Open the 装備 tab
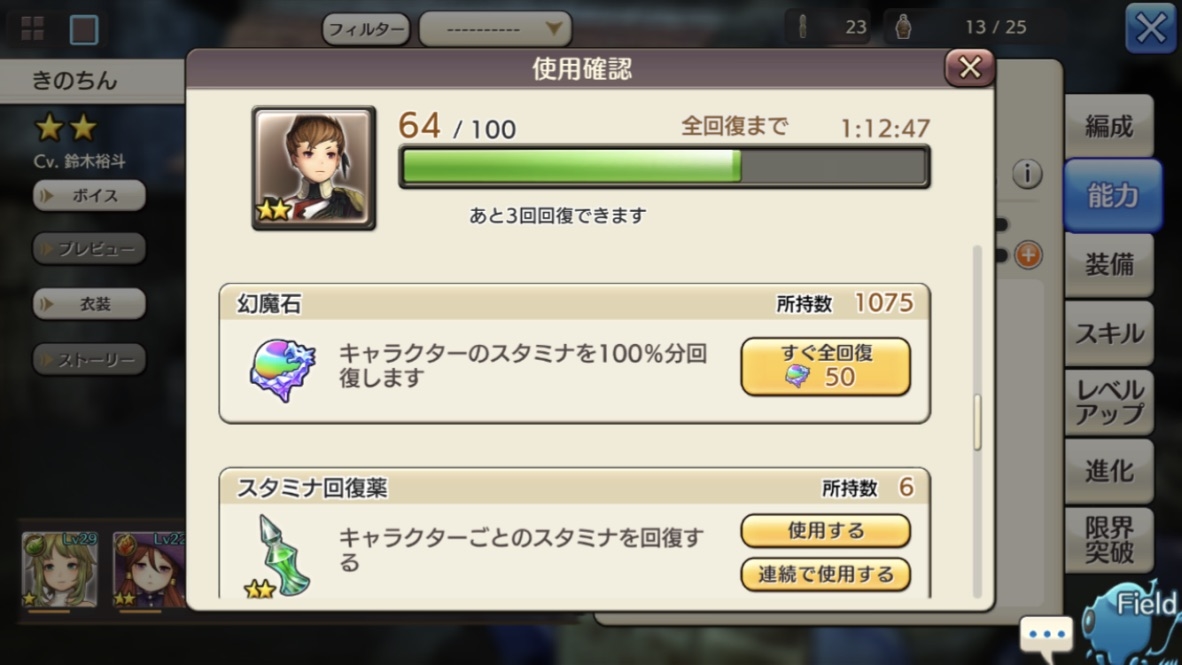Viewport: 1182px width, 665px height. pyautogui.click(x=1109, y=265)
